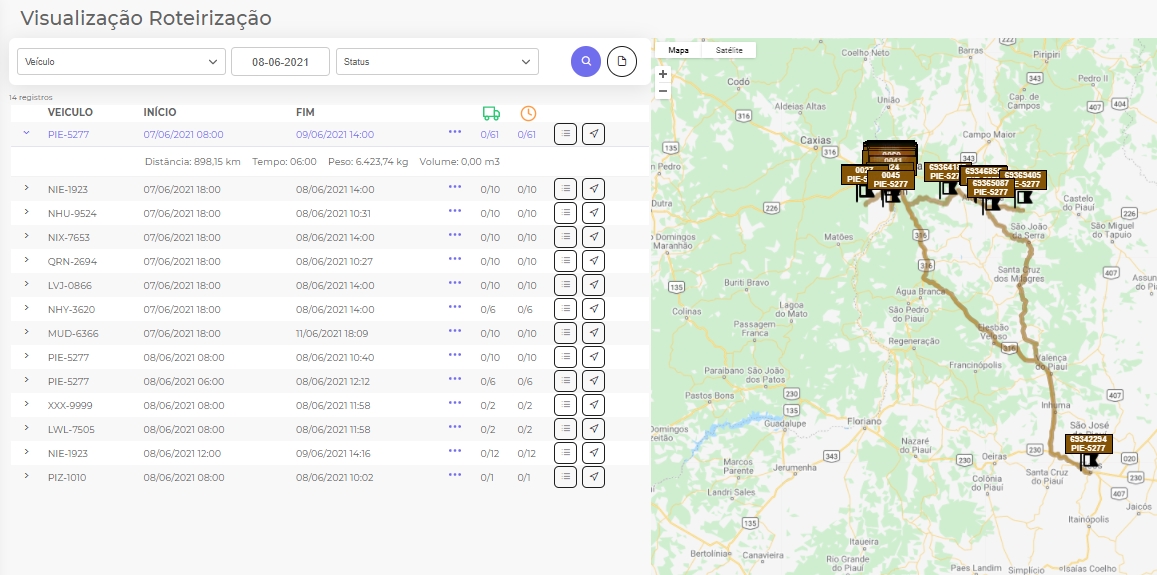Screen dimensions: 1157x575
Task: Click the 69365087 PIE-5277 map marker
Action: click(990, 187)
